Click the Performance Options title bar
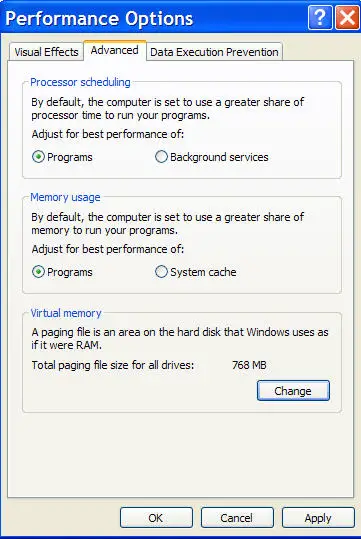Image resolution: width=361 pixels, height=539 pixels. pyautogui.click(x=155, y=18)
